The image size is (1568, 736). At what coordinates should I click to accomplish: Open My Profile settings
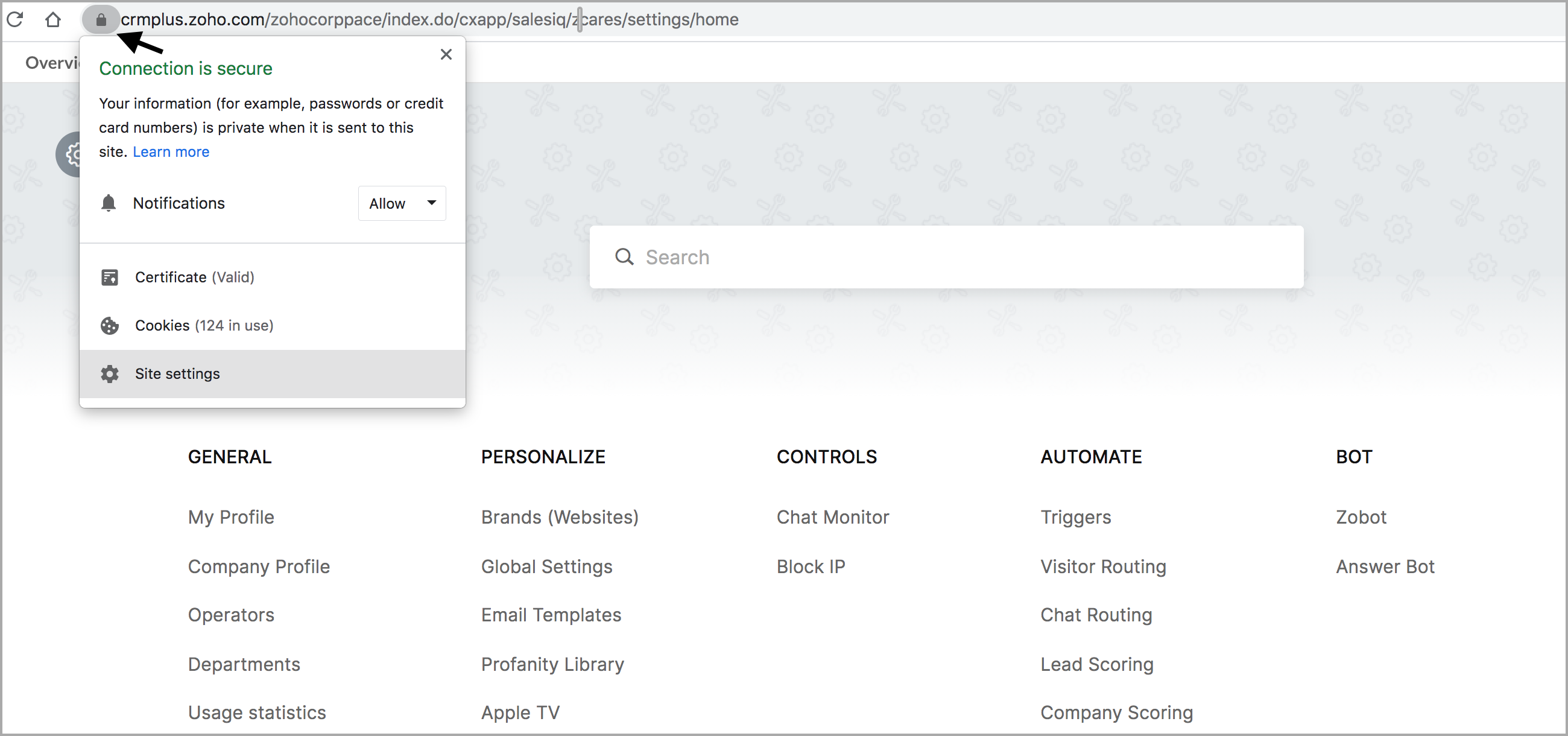(x=231, y=517)
